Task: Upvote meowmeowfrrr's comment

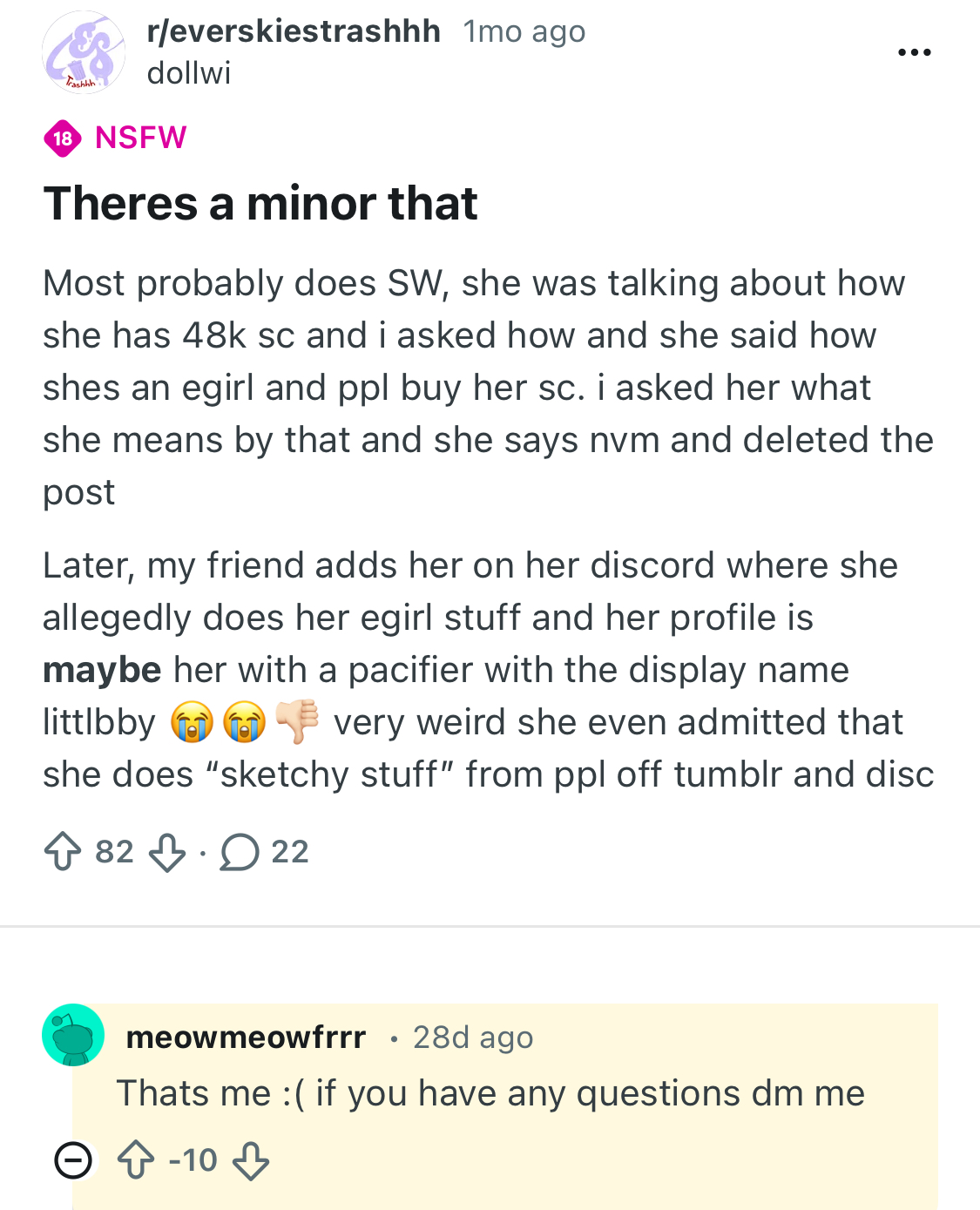Action: click(136, 1161)
